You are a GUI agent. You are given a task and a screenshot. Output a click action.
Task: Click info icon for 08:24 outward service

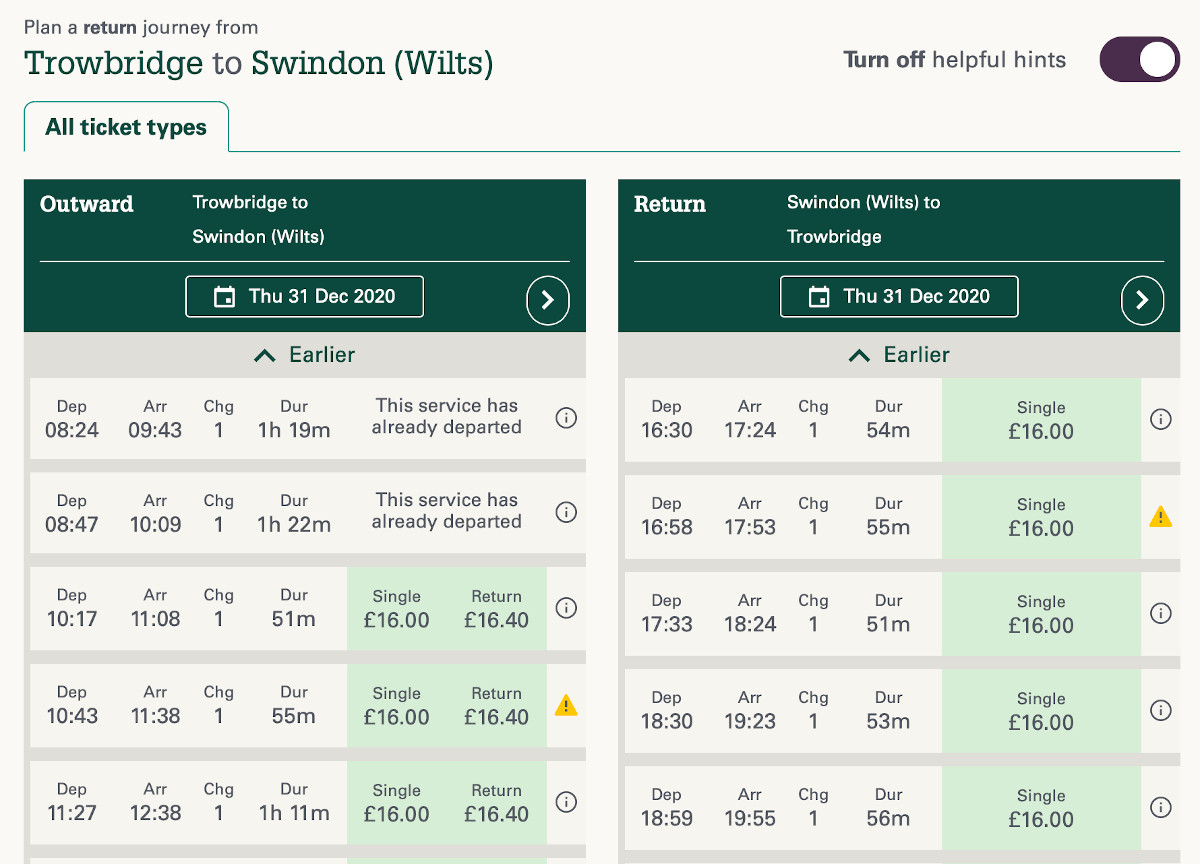point(566,418)
